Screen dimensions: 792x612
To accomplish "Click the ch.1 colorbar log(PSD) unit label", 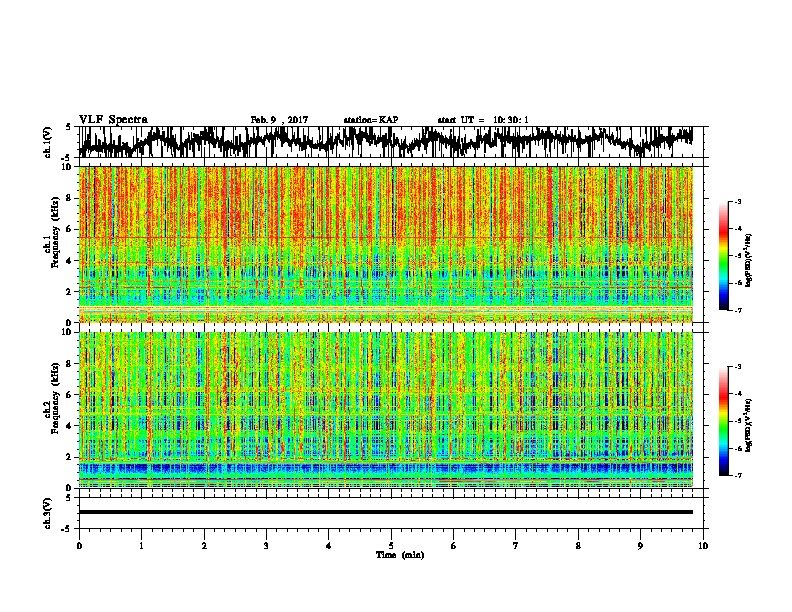I will 748,260.
